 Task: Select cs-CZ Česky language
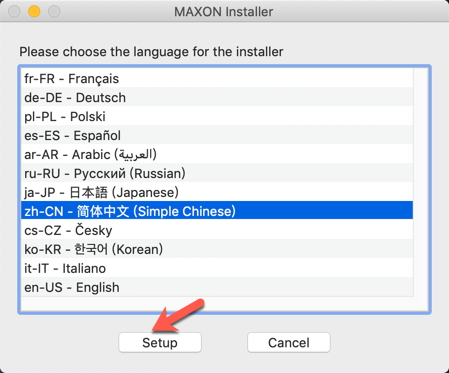tap(217, 230)
